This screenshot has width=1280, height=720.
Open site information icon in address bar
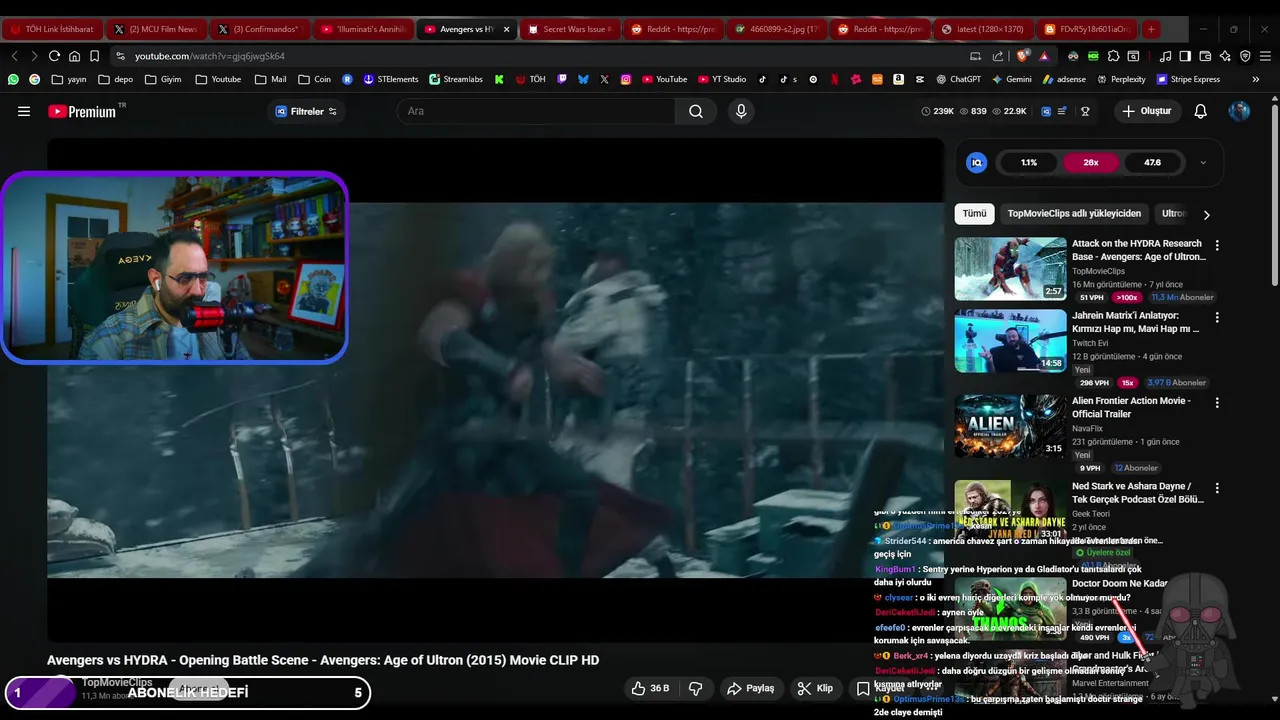120,56
